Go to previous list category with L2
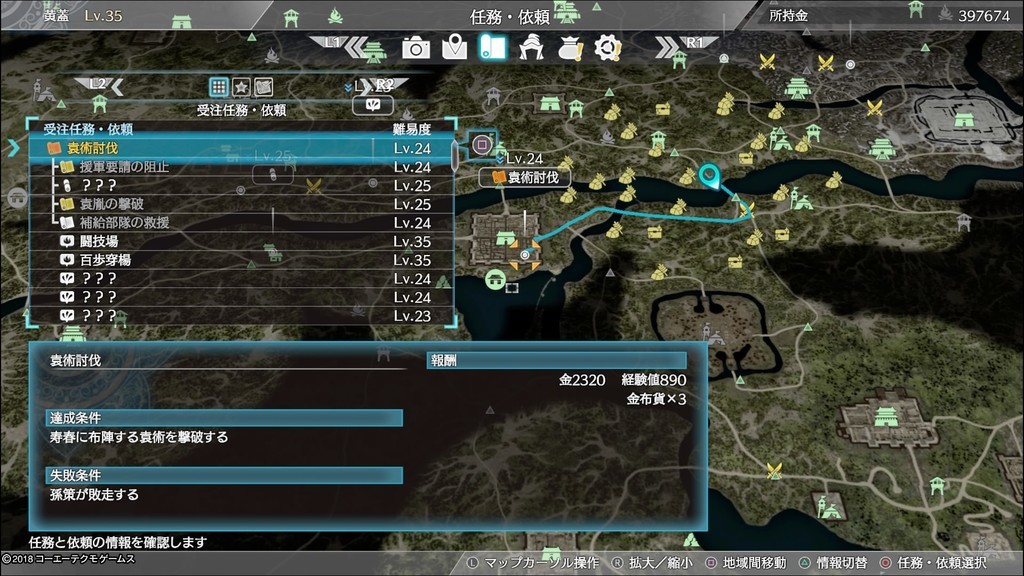This screenshot has width=1024, height=576. 99,86
